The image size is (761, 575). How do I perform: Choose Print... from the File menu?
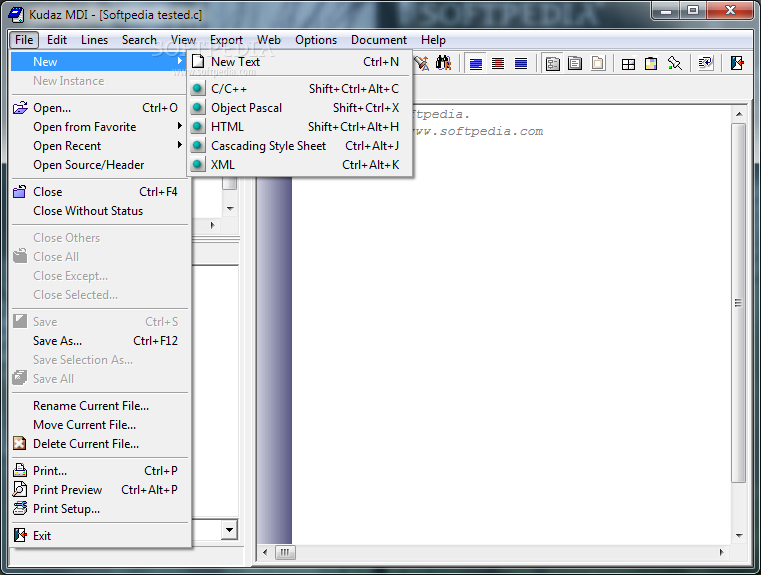(x=99, y=471)
